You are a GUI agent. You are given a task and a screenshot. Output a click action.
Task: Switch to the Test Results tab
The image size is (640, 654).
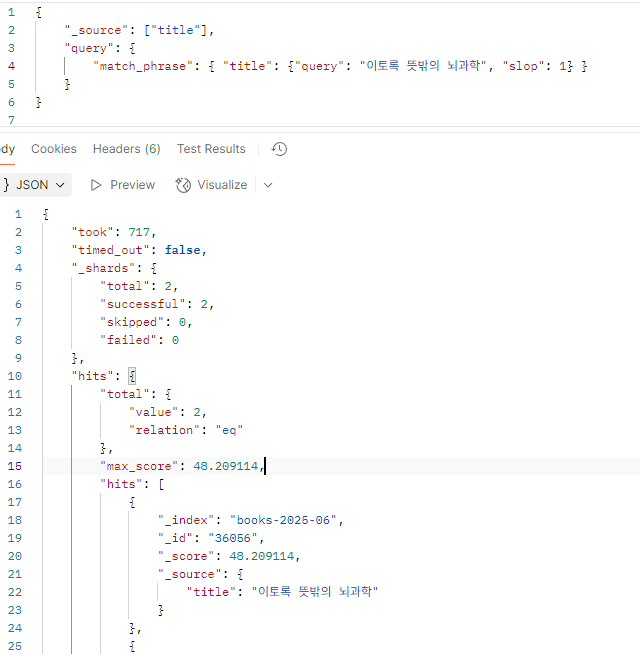(x=211, y=149)
